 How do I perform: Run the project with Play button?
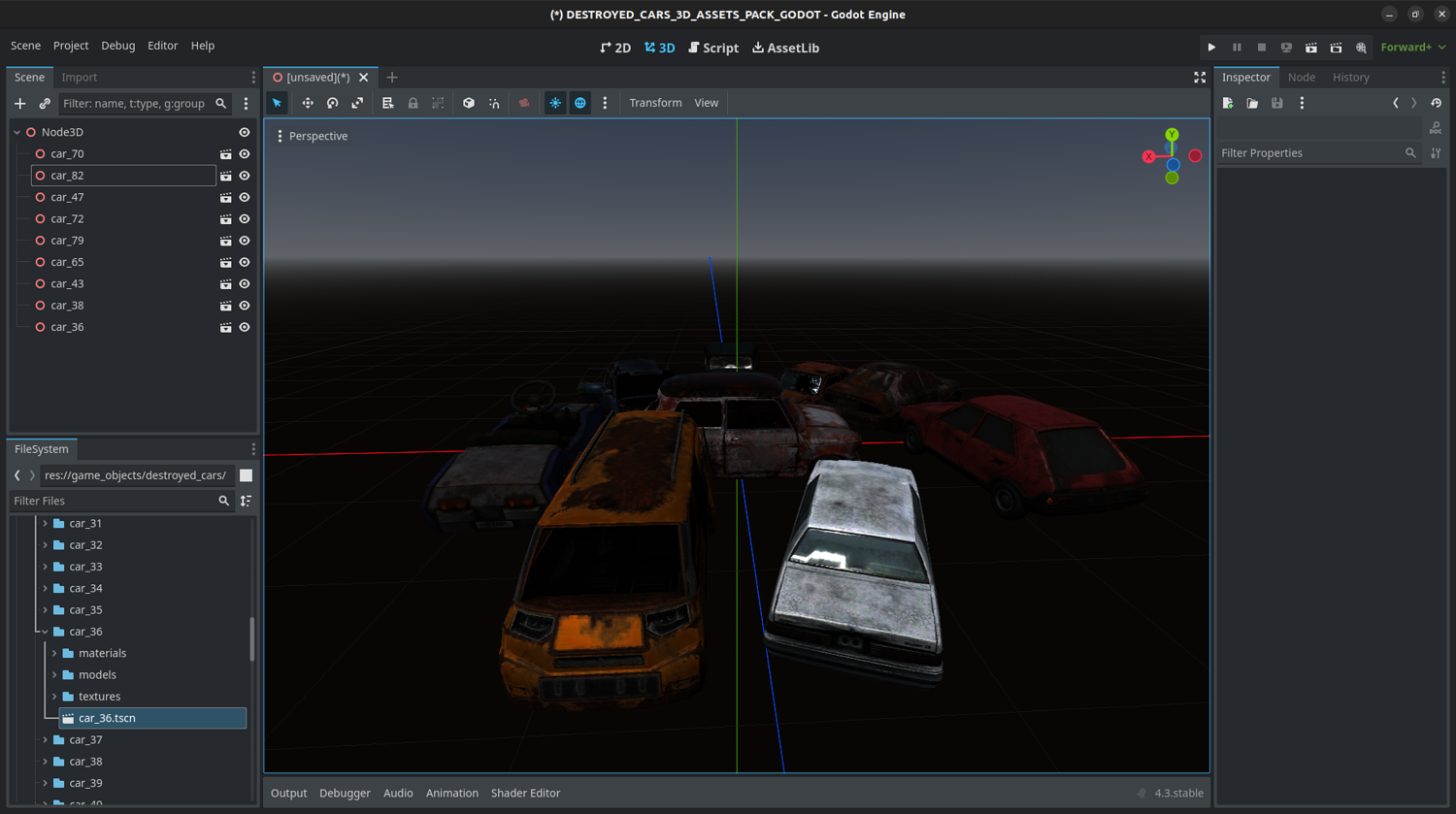[x=1211, y=48]
